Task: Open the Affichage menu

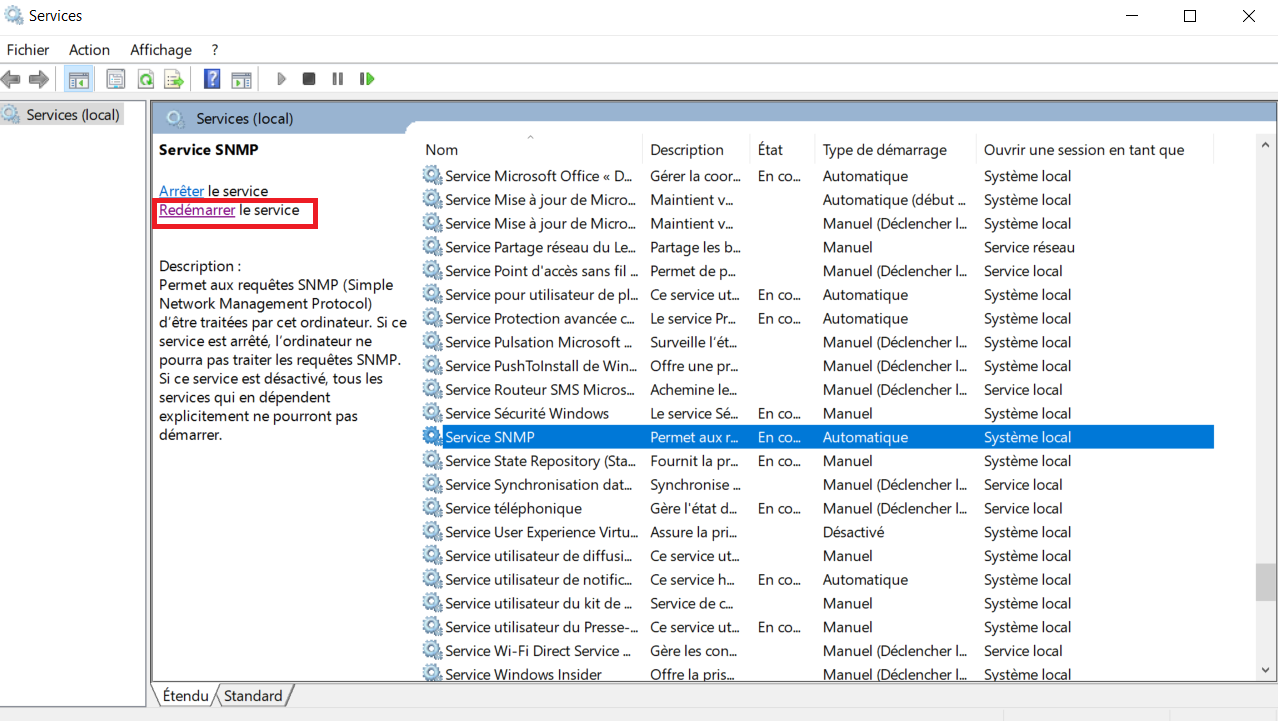Action: pyautogui.click(x=160, y=49)
